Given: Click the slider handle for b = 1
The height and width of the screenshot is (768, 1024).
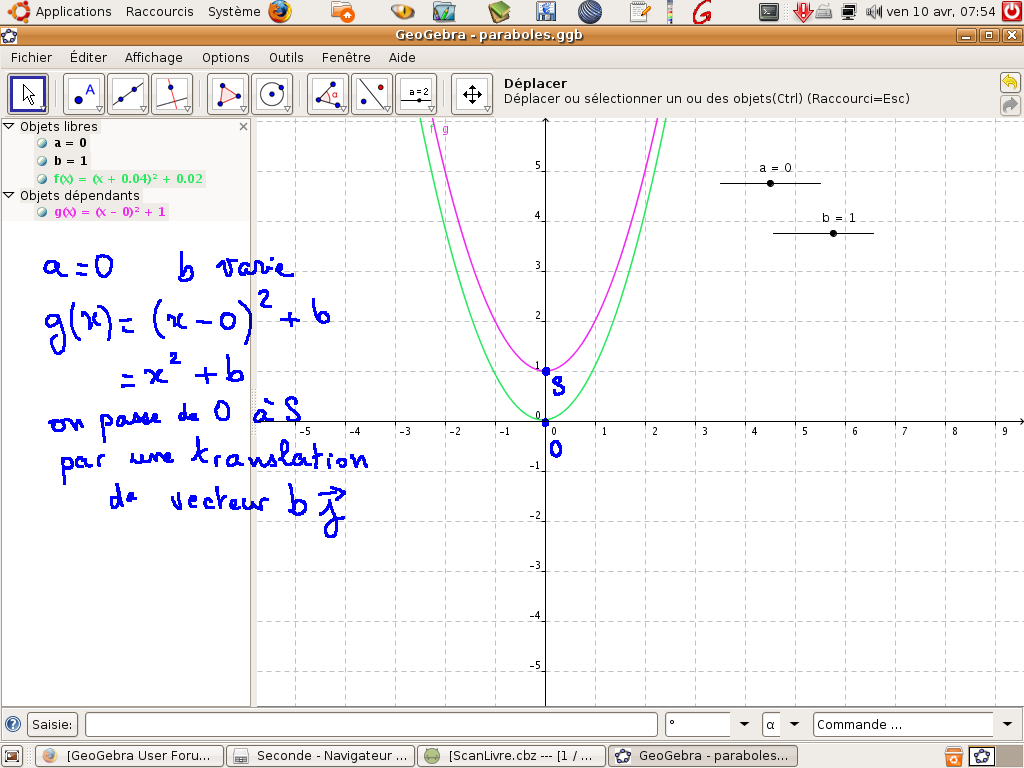Looking at the screenshot, I should pos(833,233).
